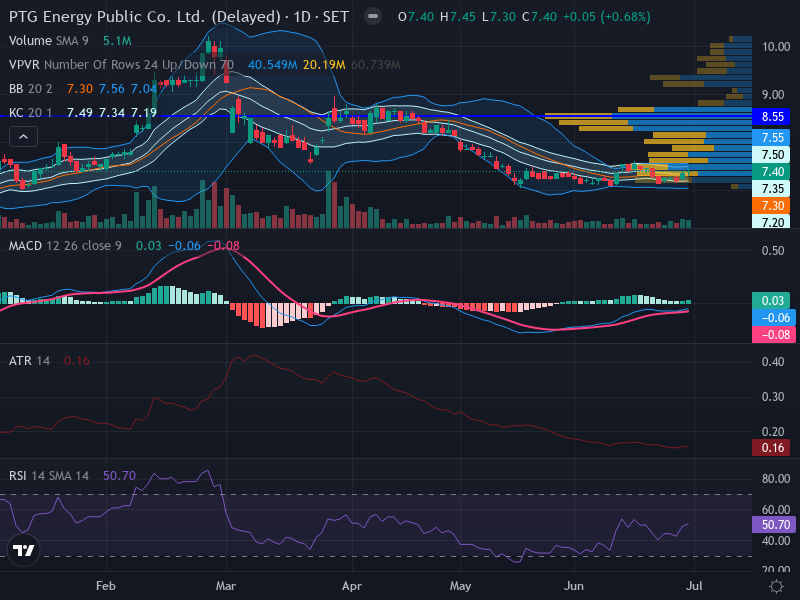This screenshot has height=600, width=800.
Task: Open chart settings gear icon
Action: (776, 586)
